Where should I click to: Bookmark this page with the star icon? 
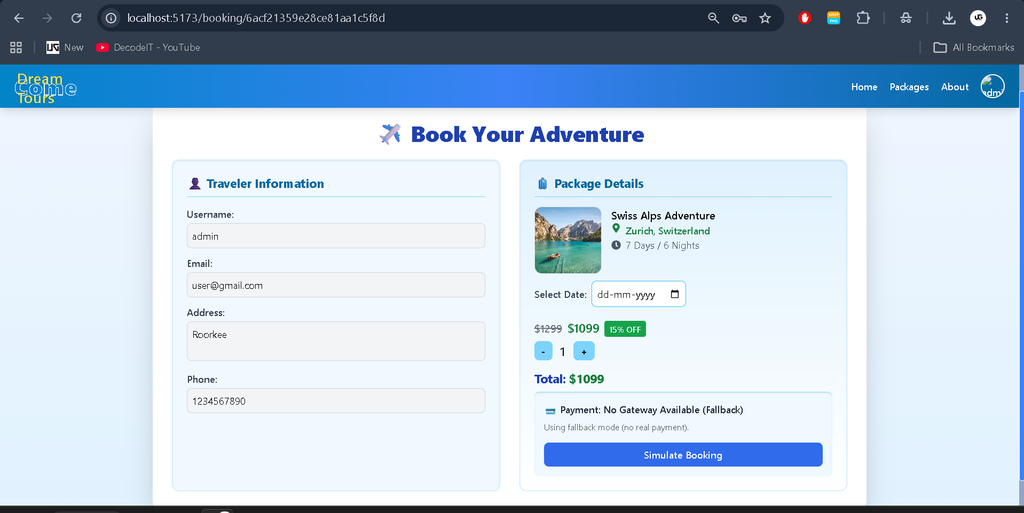click(x=765, y=18)
